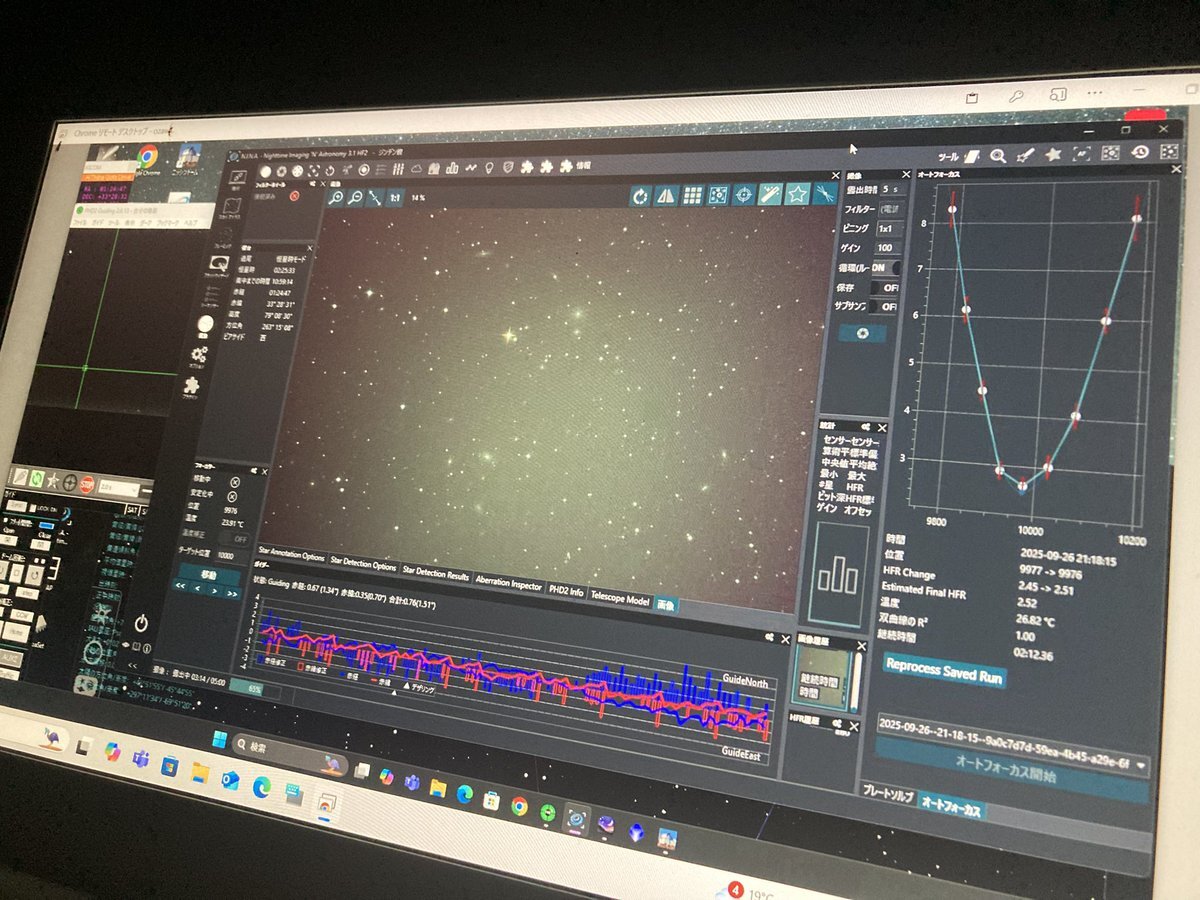Enable the crosshair bullseye icon
Image resolution: width=1200 pixels, height=900 pixels.
point(744,195)
